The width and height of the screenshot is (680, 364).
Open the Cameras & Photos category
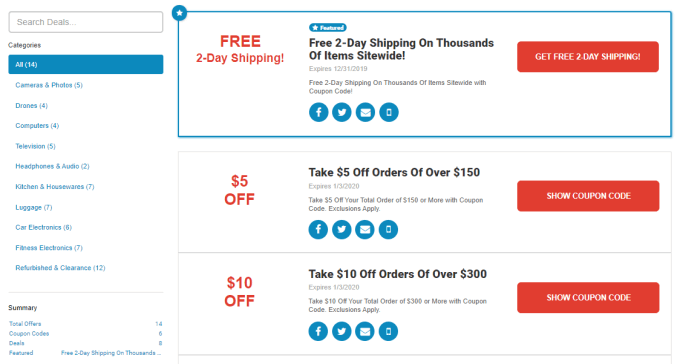(49, 85)
